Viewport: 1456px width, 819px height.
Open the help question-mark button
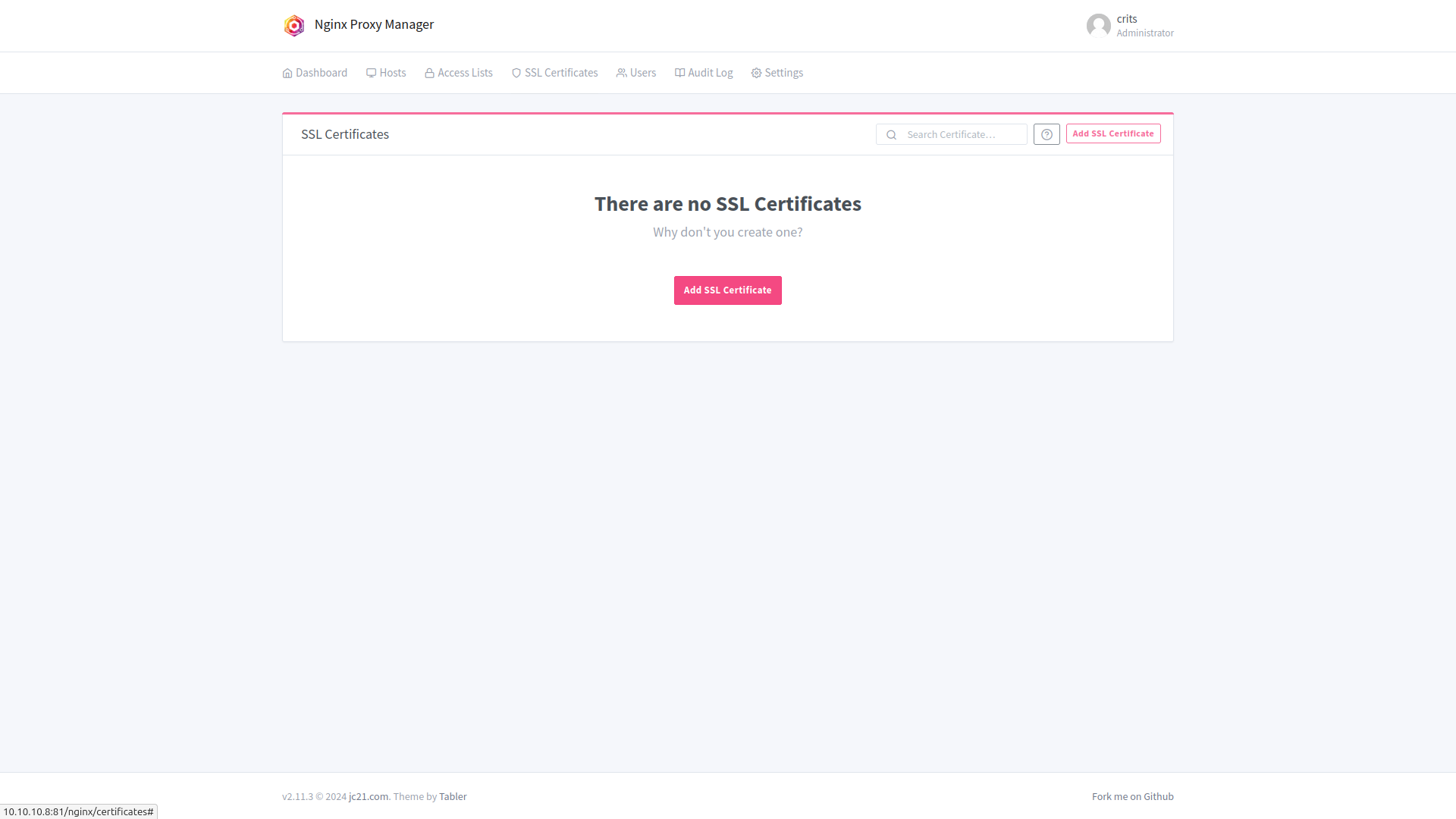point(1046,134)
